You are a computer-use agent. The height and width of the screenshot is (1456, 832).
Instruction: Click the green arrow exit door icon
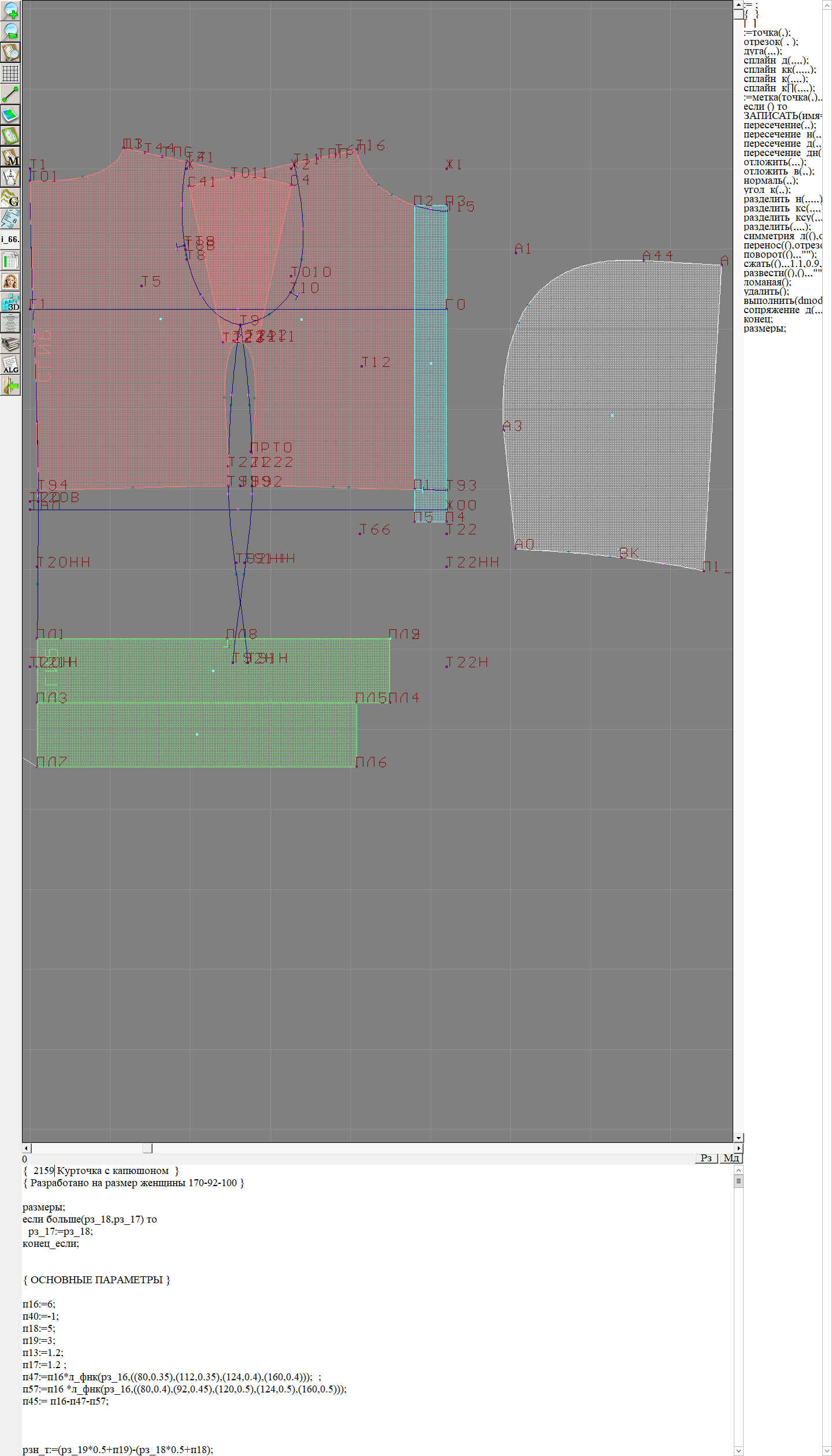point(10,385)
